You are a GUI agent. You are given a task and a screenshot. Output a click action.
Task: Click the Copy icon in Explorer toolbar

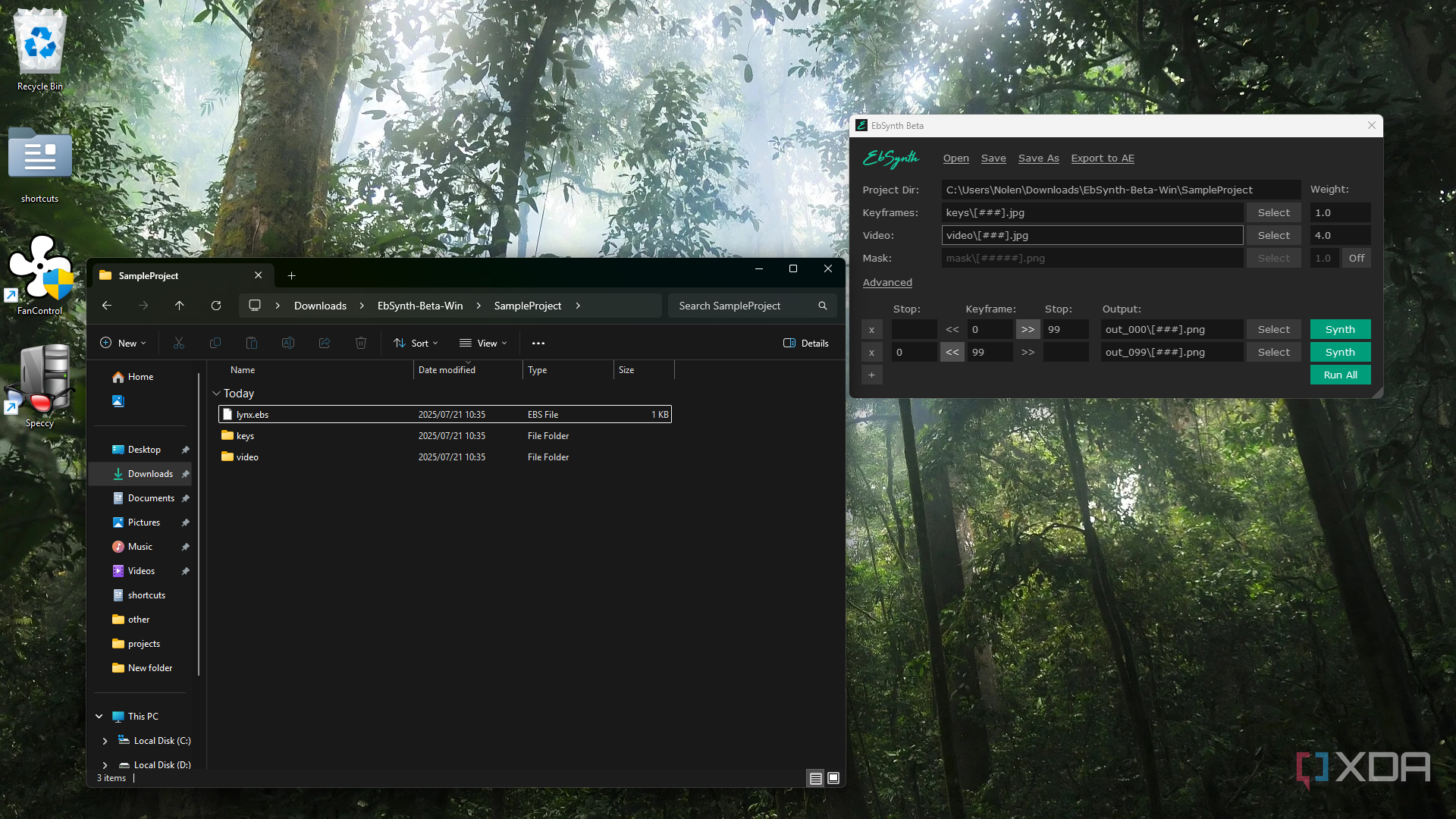(215, 344)
